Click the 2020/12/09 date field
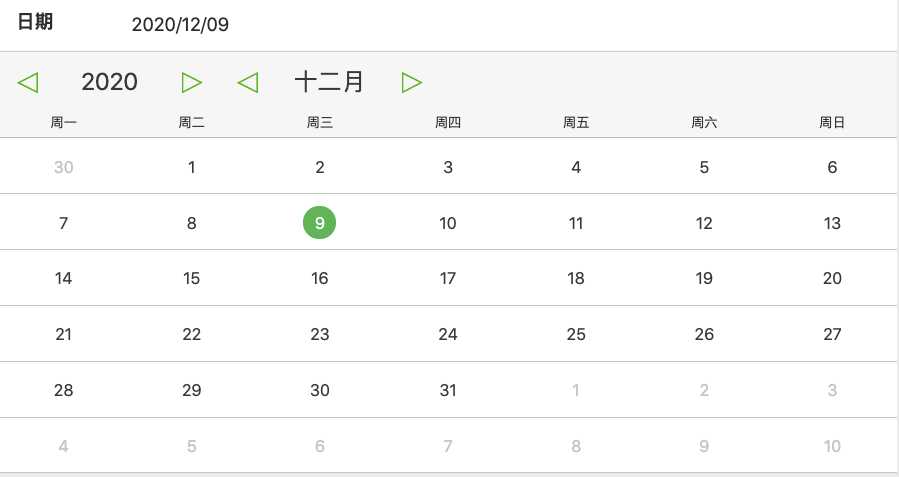 [180, 25]
